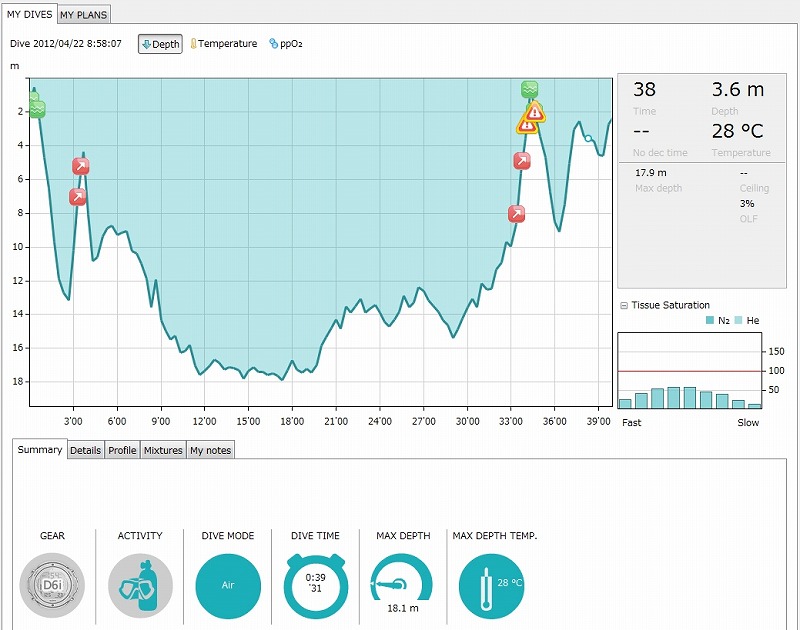Switch to the MY PLANS tab
Viewport: 800px width, 630px height.
coord(84,15)
